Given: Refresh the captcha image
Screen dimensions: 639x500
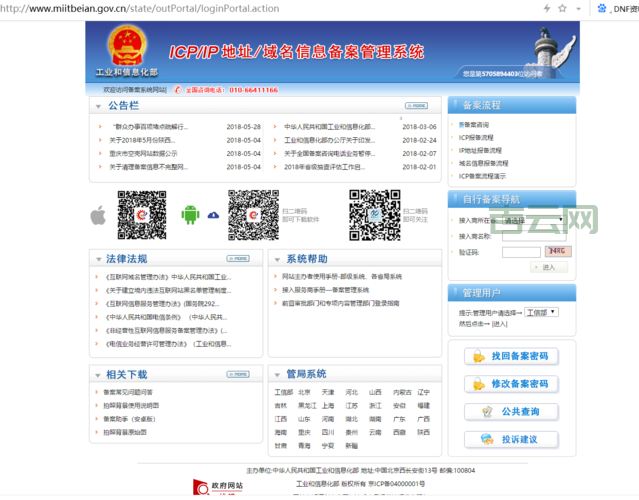Looking at the screenshot, I should click(x=558, y=251).
